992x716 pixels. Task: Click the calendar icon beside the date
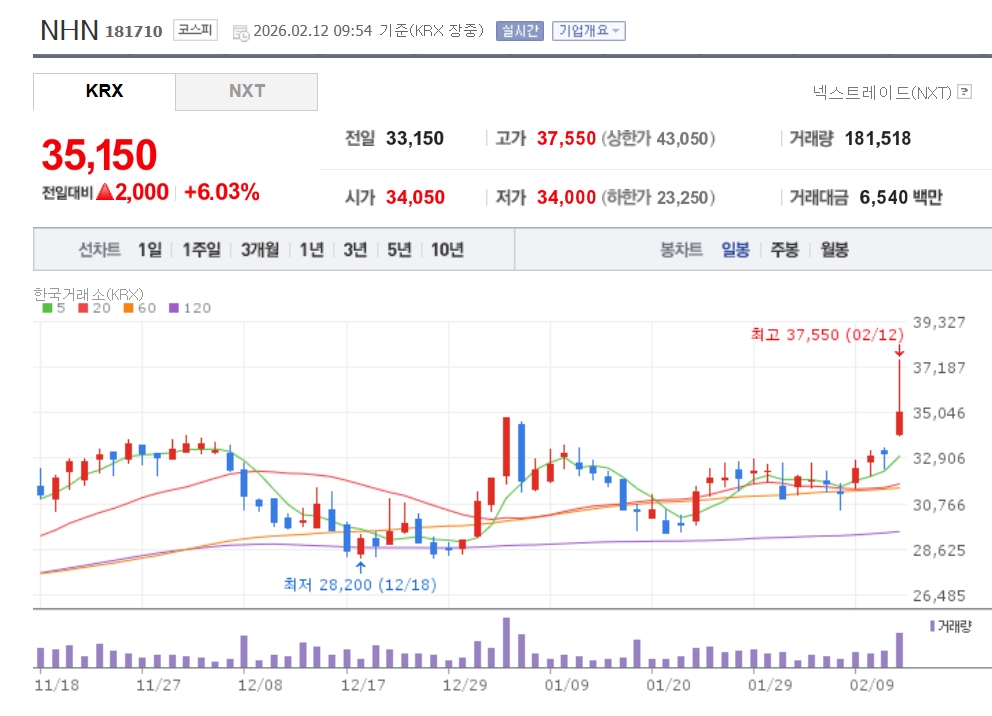[x=241, y=32]
